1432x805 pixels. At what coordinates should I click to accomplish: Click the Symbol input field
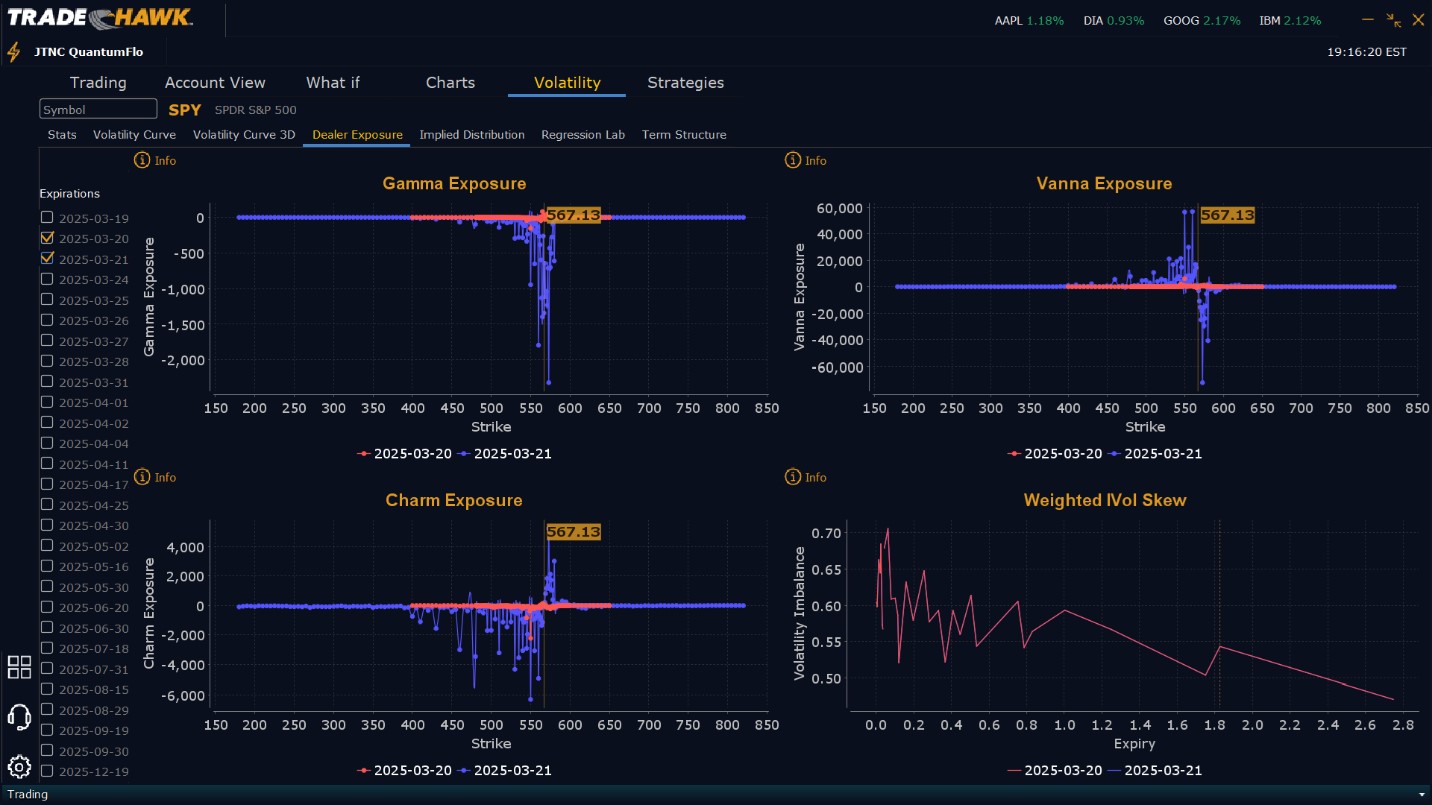pyautogui.click(x=98, y=109)
